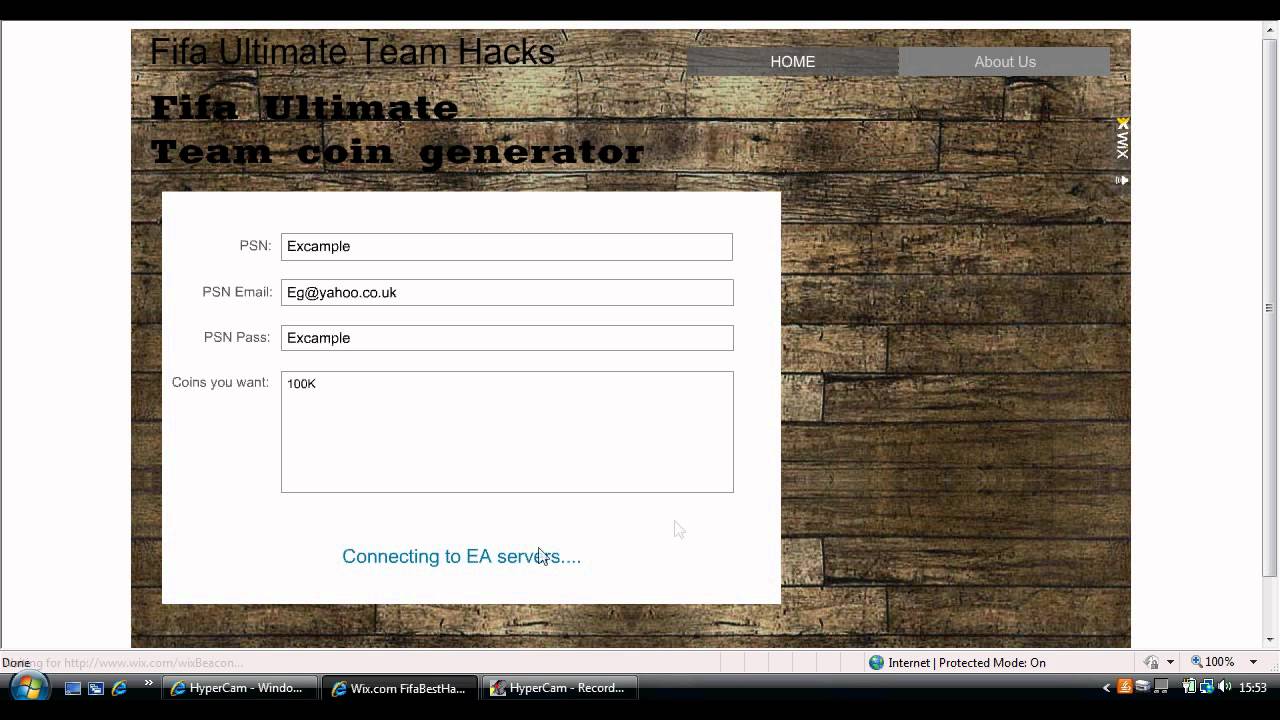1280x720 pixels.
Task: Switch to HyperCam - Windo... taskbar button
Action: 240,688
